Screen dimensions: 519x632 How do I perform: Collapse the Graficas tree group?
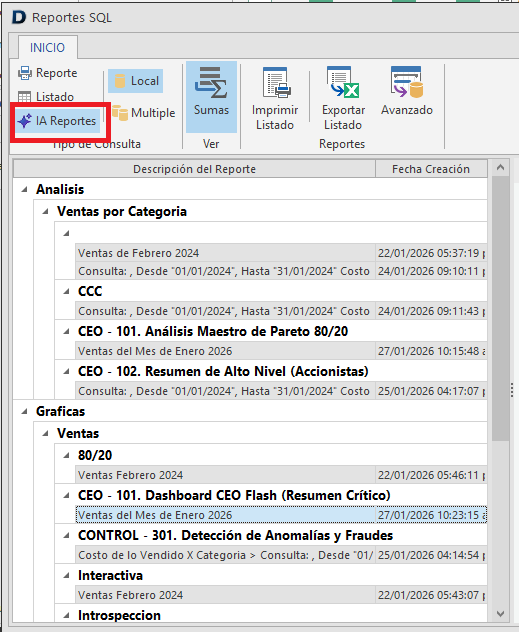click(25, 412)
